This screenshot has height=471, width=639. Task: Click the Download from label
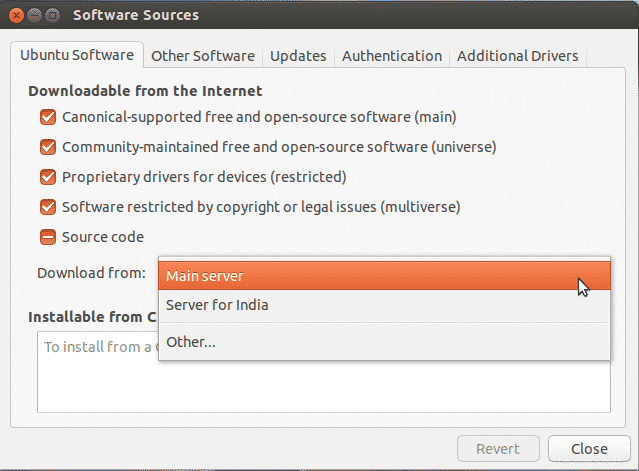[x=91, y=273]
